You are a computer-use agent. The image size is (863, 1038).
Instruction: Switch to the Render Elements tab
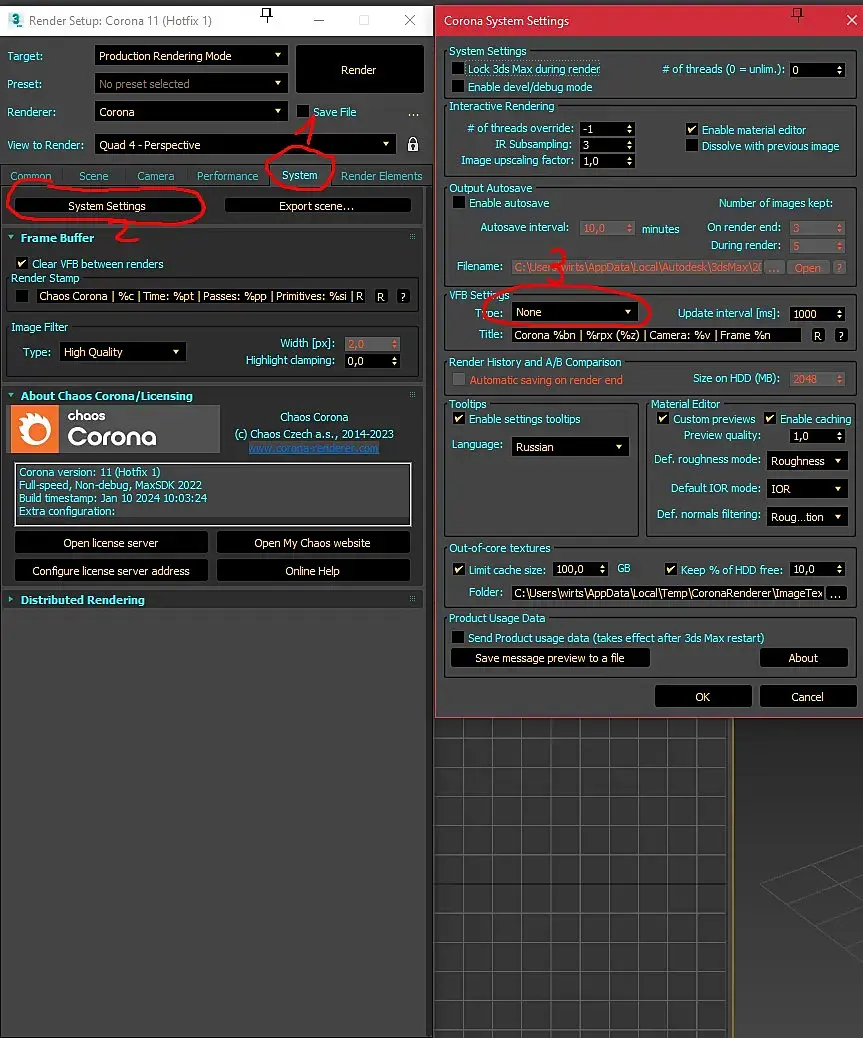pos(381,176)
